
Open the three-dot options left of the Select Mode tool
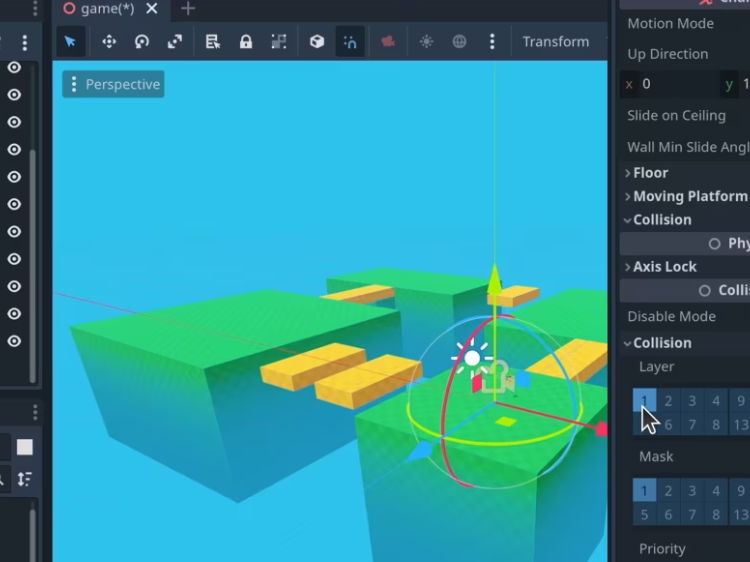[25, 42]
